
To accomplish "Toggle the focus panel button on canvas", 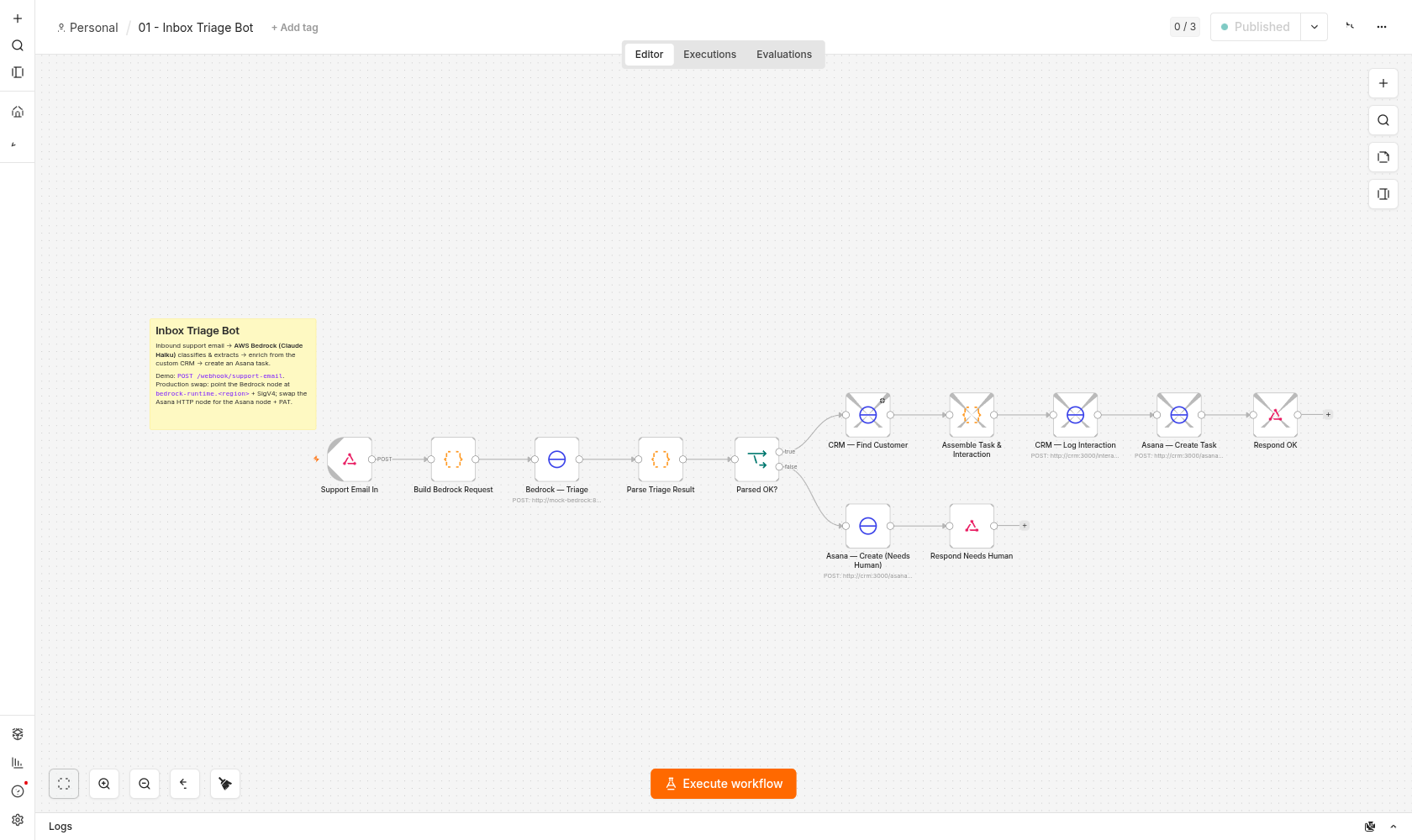I will click(1383, 194).
